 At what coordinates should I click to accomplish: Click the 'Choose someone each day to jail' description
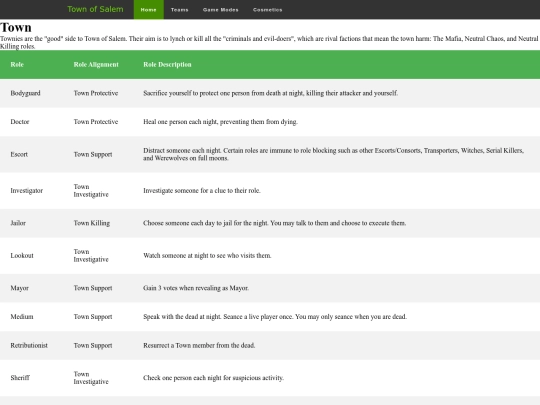click(274, 223)
